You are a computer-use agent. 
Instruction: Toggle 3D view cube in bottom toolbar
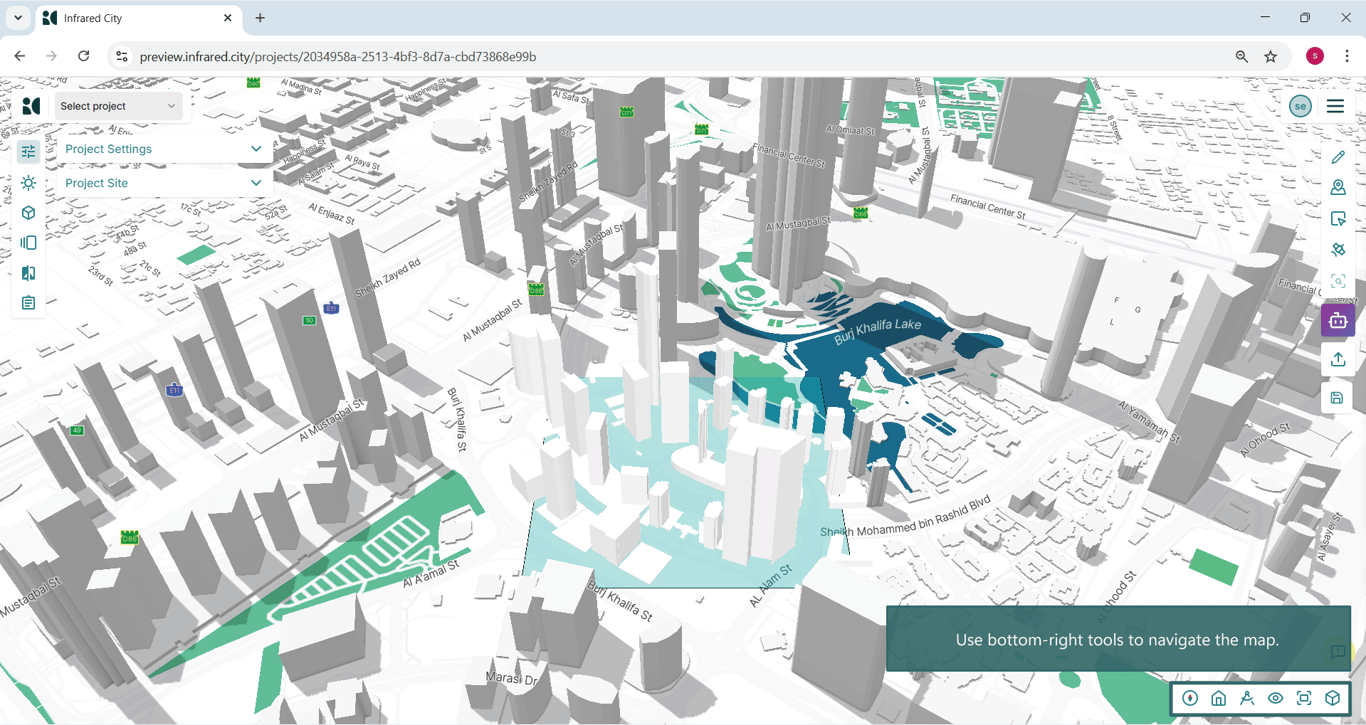tap(1332, 699)
